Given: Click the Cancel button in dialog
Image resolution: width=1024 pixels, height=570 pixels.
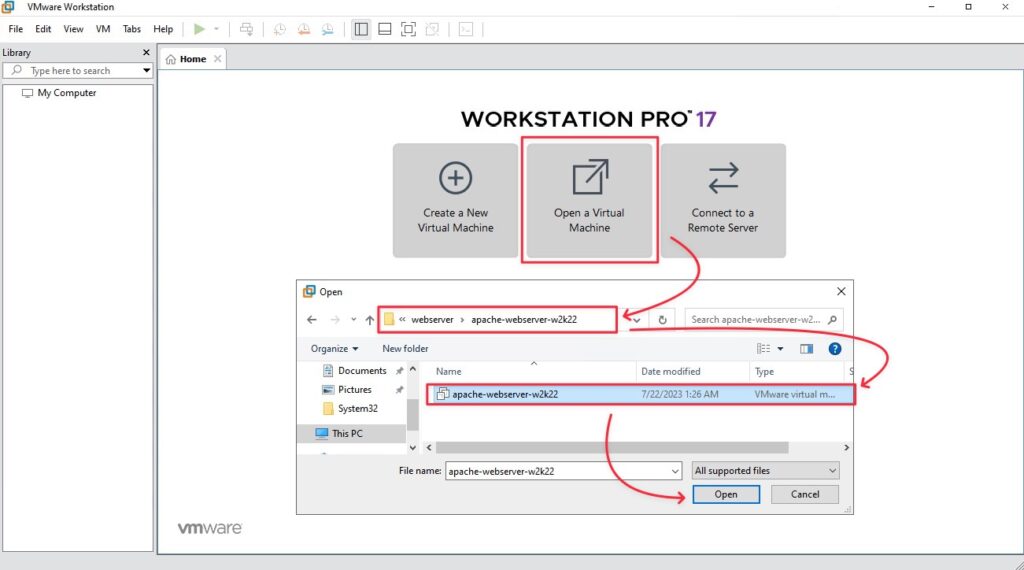Looking at the screenshot, I should pyautogui.click(x=805, y=494).
